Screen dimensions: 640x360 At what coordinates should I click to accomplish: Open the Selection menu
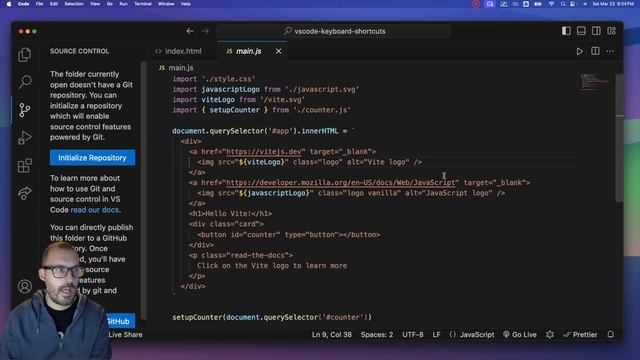[x=74, y=4]
